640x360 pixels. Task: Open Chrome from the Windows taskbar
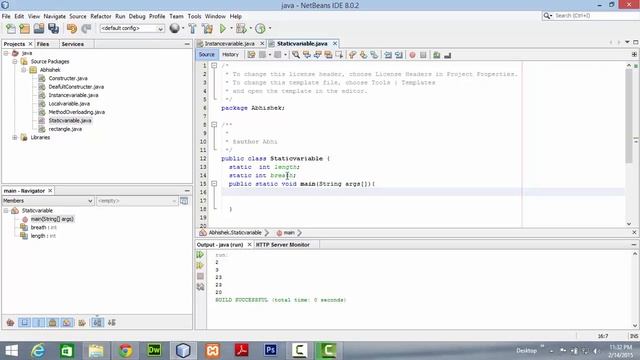tap(125, 351)
